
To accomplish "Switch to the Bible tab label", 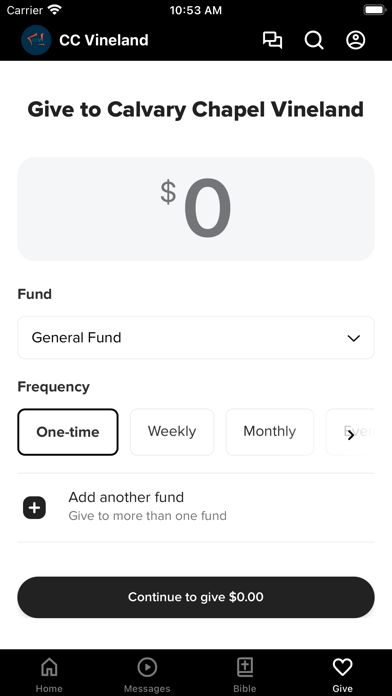I will [245, 689].
